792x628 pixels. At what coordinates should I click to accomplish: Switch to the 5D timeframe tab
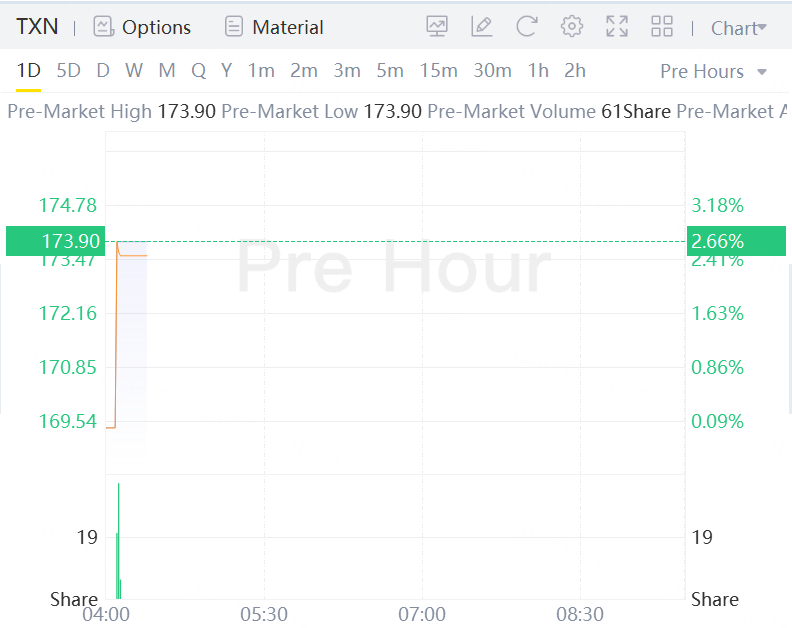click(x=68, y=70)
